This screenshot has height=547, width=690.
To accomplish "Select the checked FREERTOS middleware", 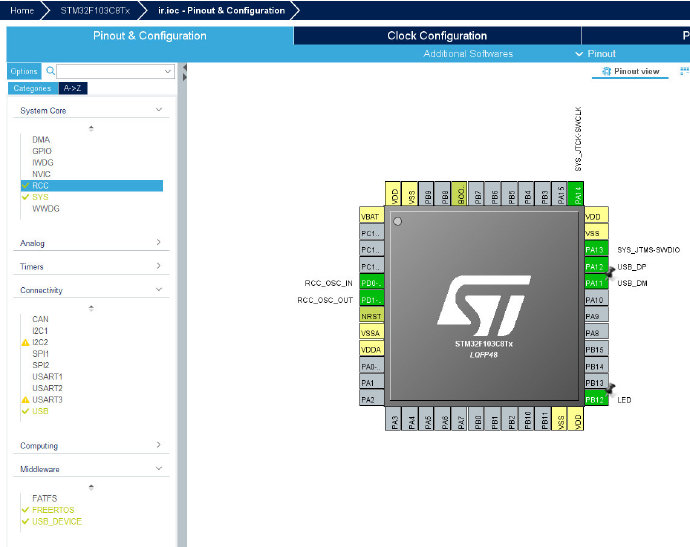I will [x=53, y=510].
